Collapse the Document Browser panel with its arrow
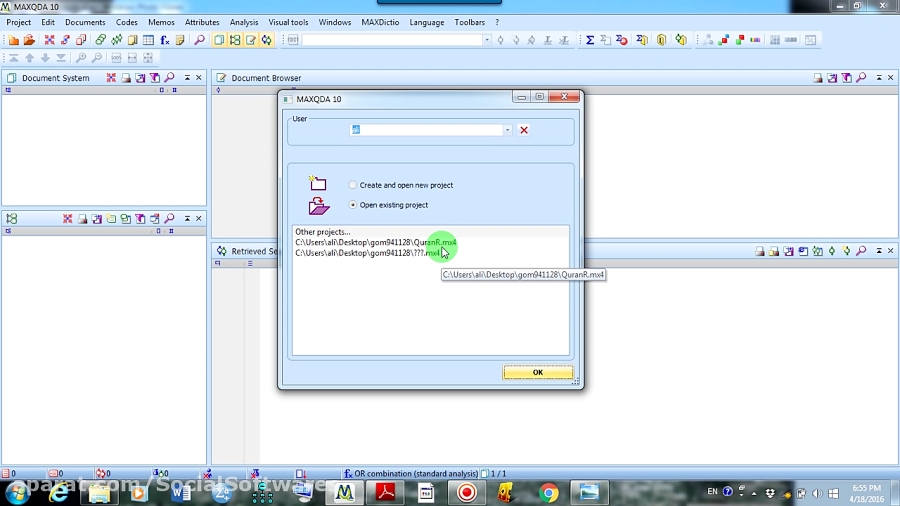Image resolution: width=900 pixels, height=506 pixels. [879, 77]
